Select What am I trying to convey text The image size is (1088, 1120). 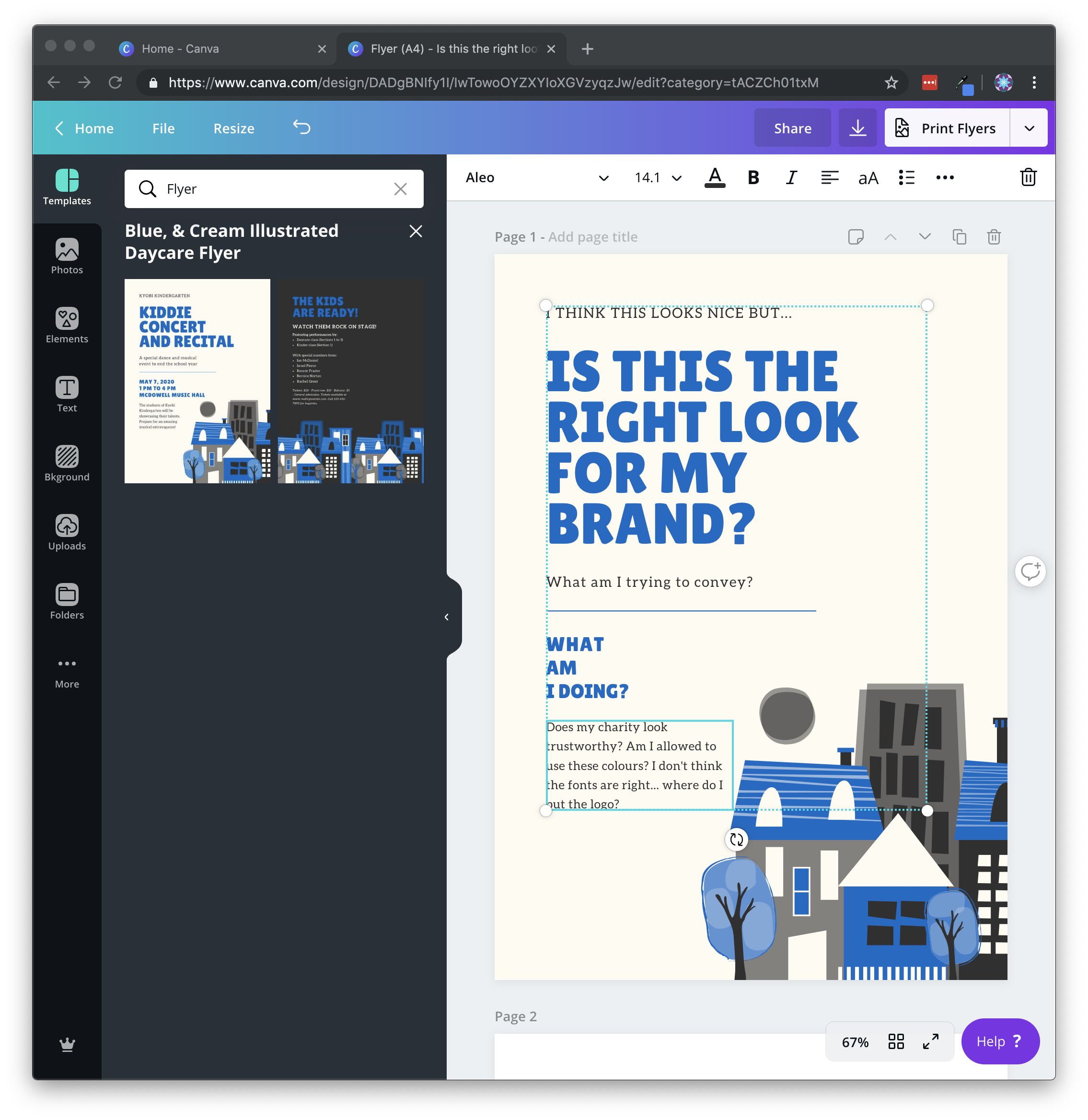click(x=650, y=582)
